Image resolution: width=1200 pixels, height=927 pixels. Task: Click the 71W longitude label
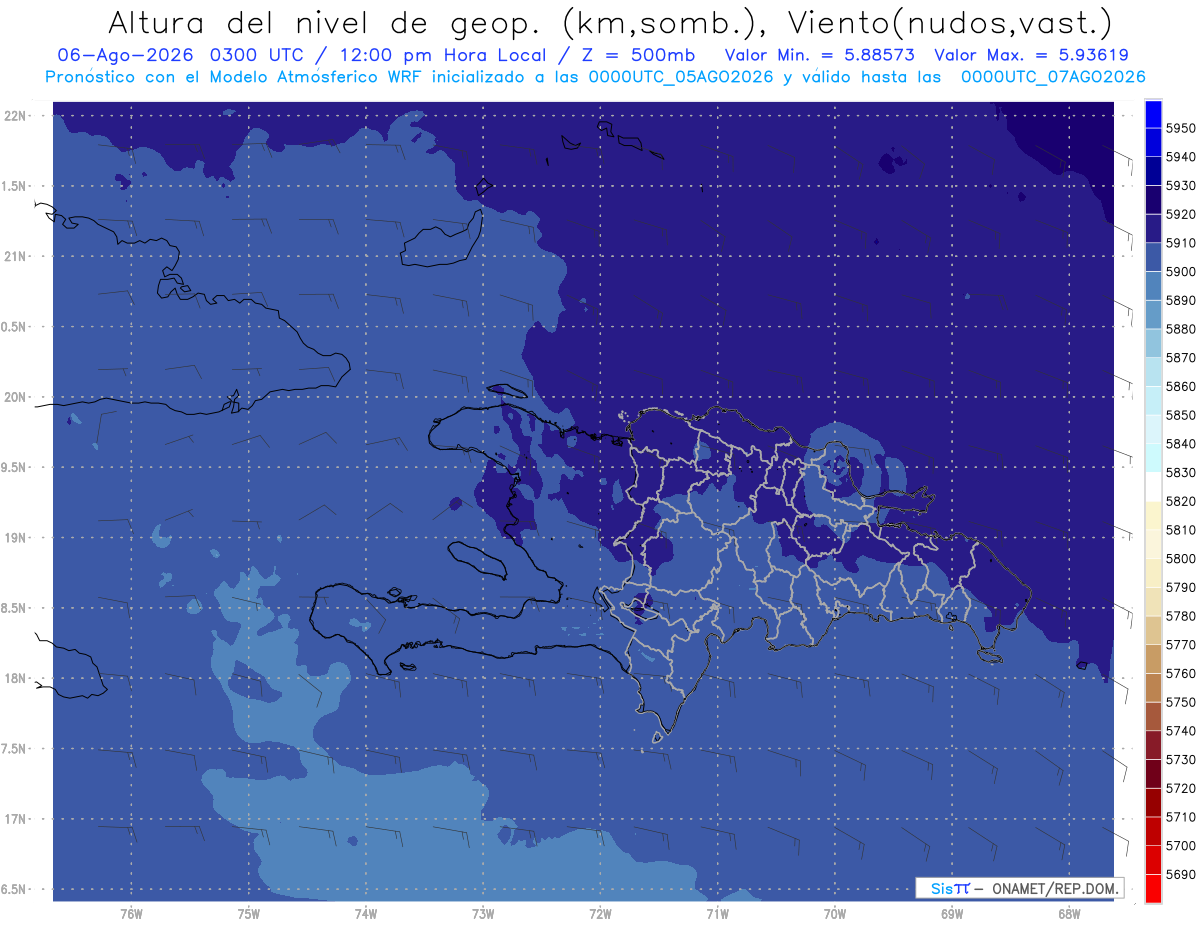(717, 914)
